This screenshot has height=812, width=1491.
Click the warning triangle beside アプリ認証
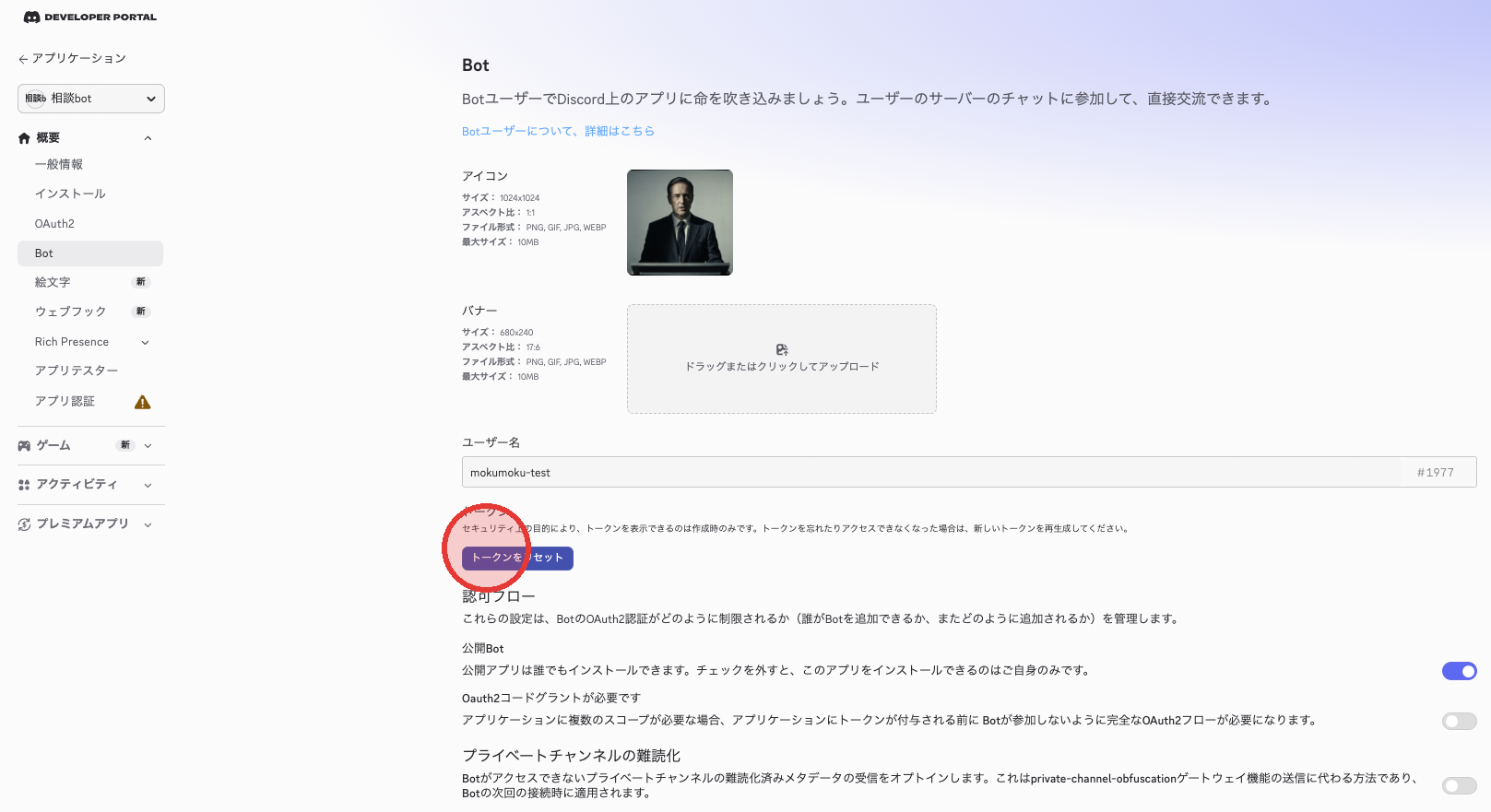[x=142, y=402]
